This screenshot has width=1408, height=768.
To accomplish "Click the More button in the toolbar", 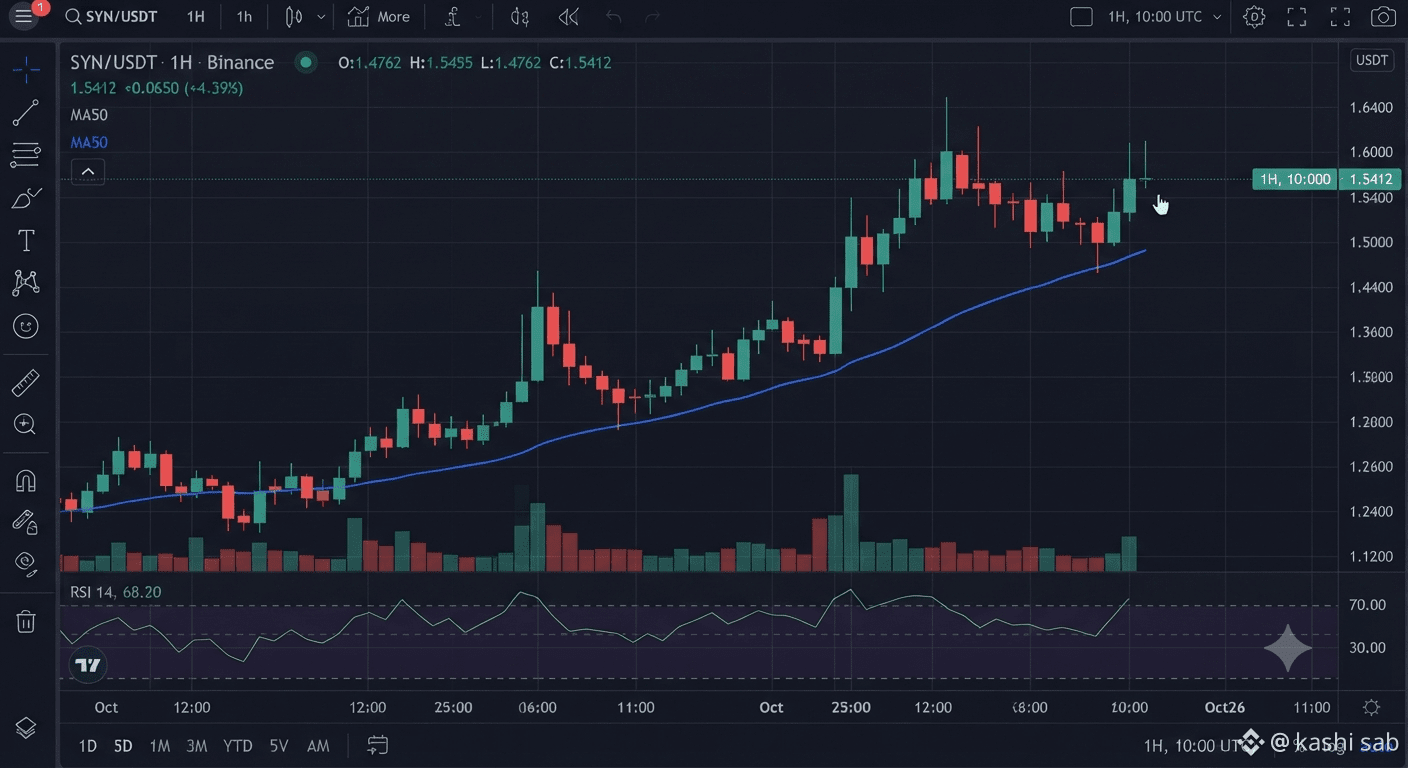I will [x=393, y=17].
